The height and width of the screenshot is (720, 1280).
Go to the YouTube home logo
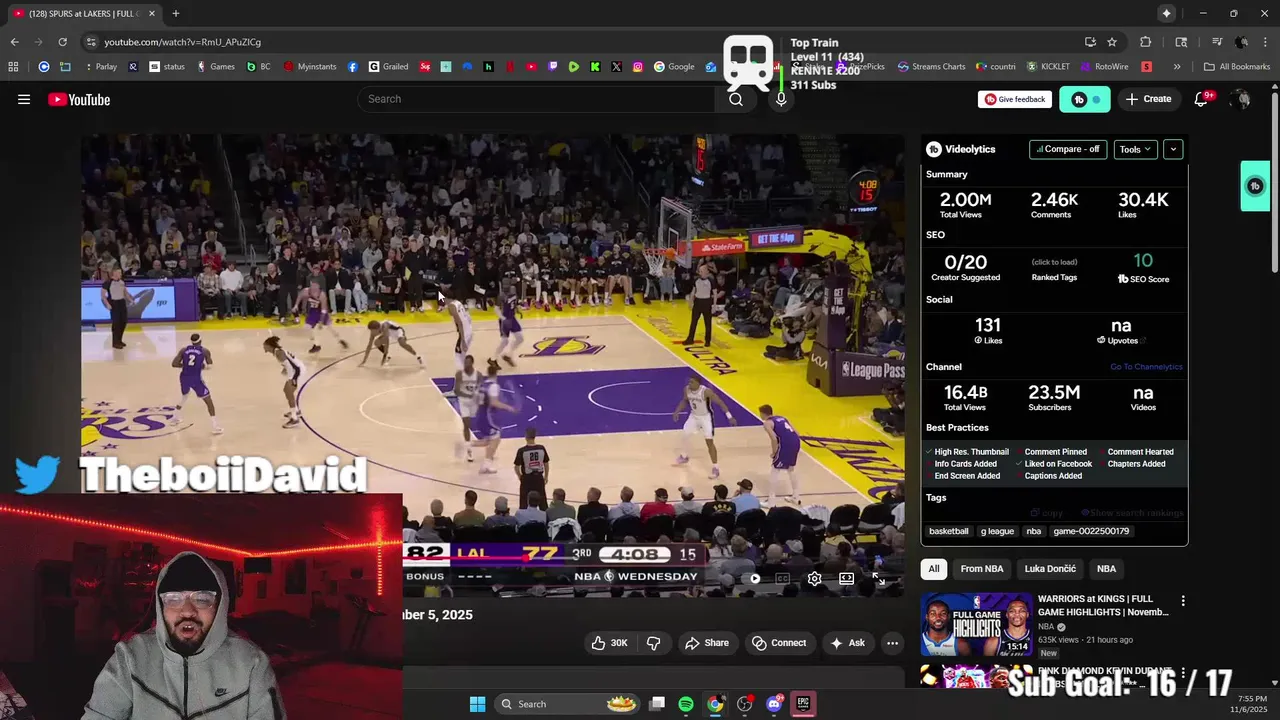[x=79, y=99]
